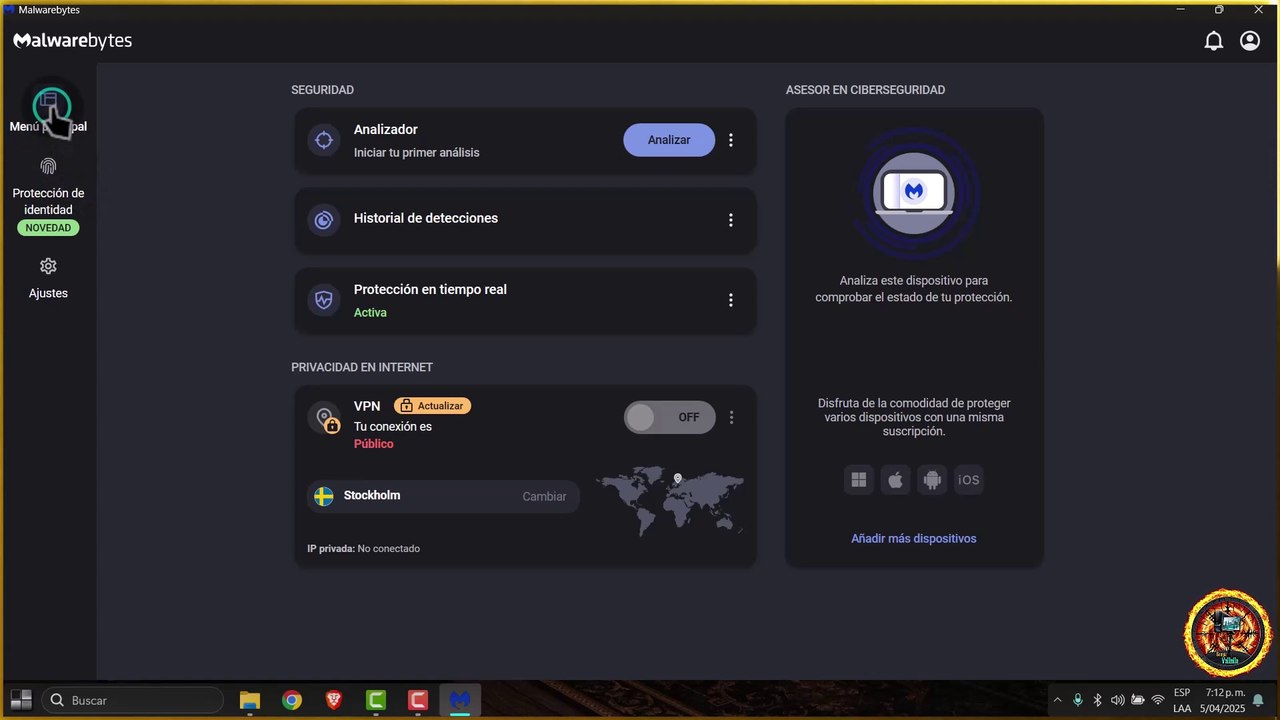Viewport: 1280px width, 720px height.
Task: Select the Android platform icon
Action: click(932, 480)
